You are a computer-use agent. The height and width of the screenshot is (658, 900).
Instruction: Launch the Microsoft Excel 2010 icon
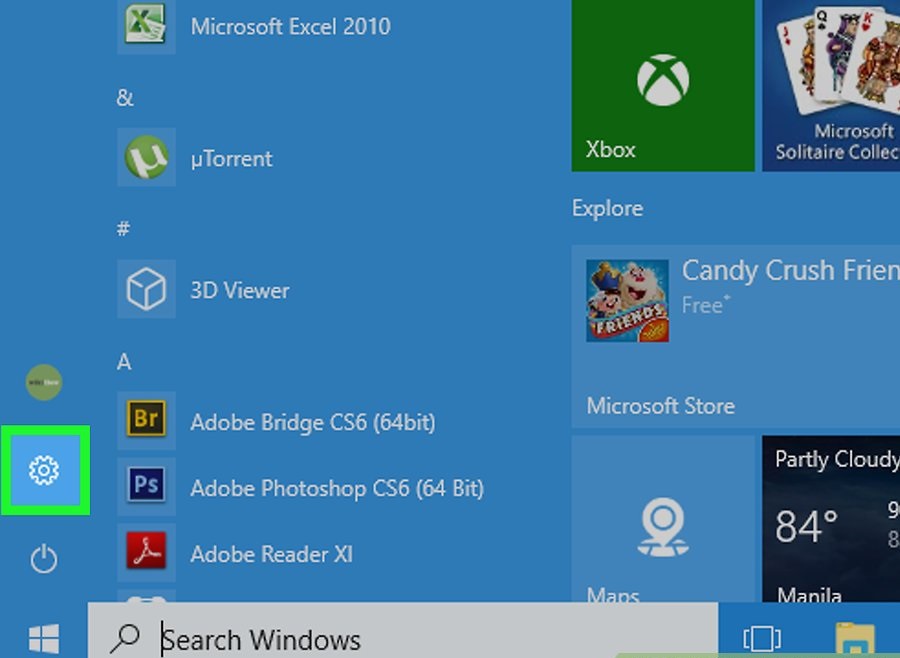146,26
